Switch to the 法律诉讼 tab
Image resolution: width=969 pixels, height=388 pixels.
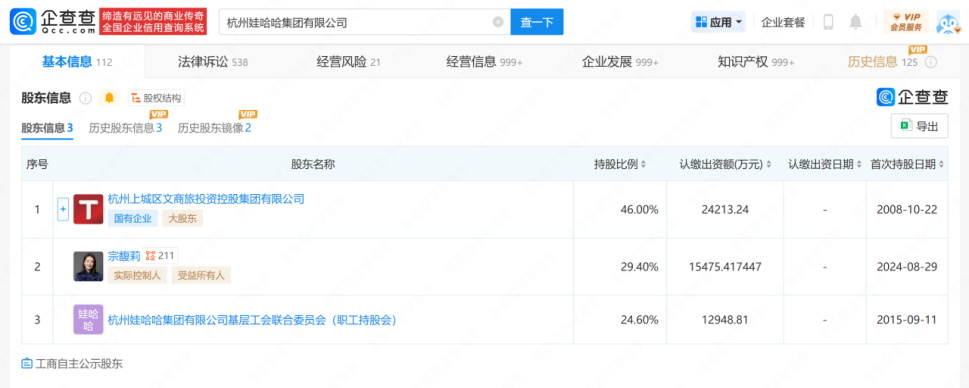212,62
